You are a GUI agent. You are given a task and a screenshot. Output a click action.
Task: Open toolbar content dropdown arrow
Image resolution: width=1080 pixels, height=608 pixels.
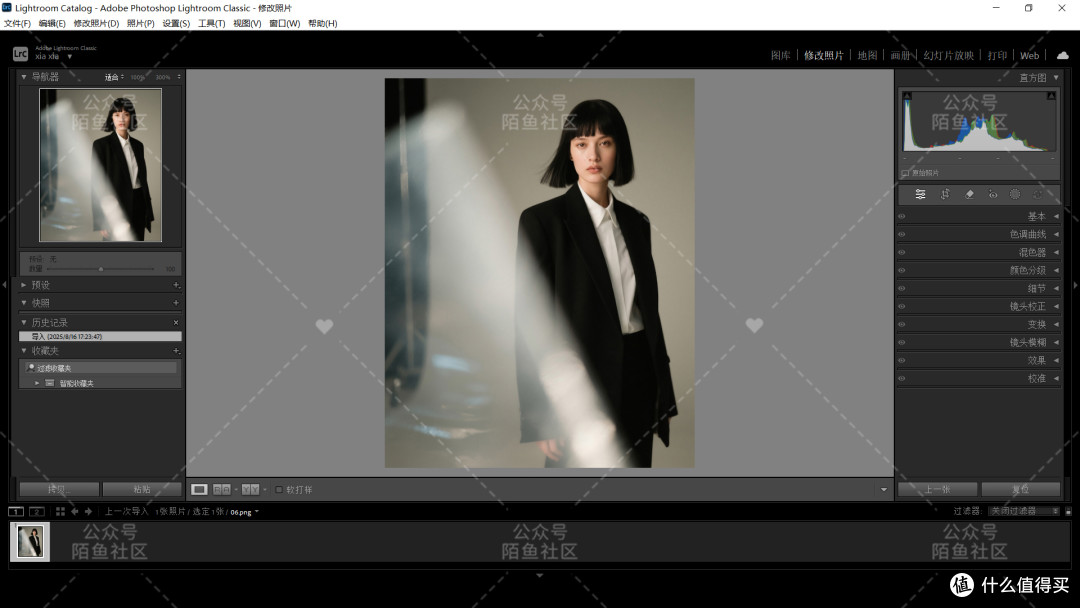884,490
